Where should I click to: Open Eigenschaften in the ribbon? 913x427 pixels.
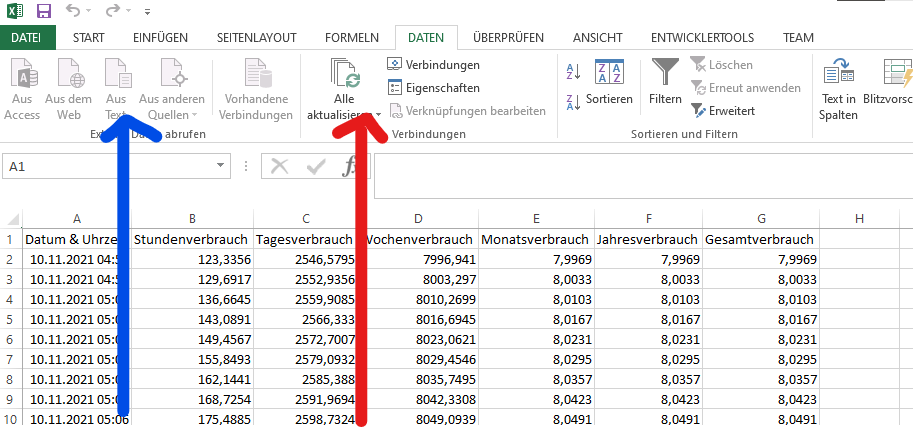click(x=434, y=88)
